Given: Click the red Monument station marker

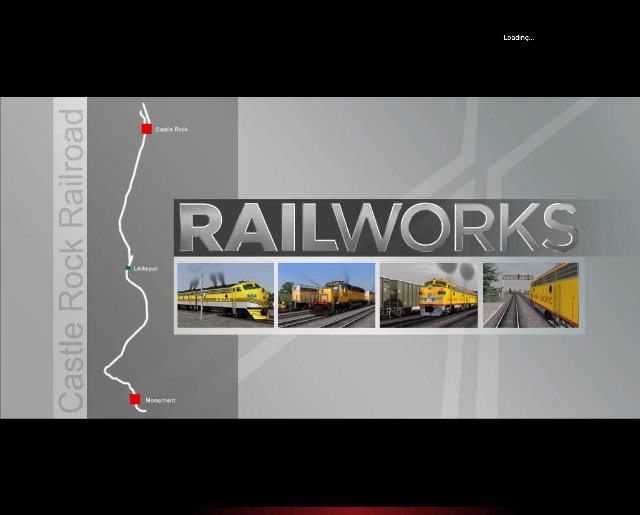Looking at the screenshot, I should 135,399.
